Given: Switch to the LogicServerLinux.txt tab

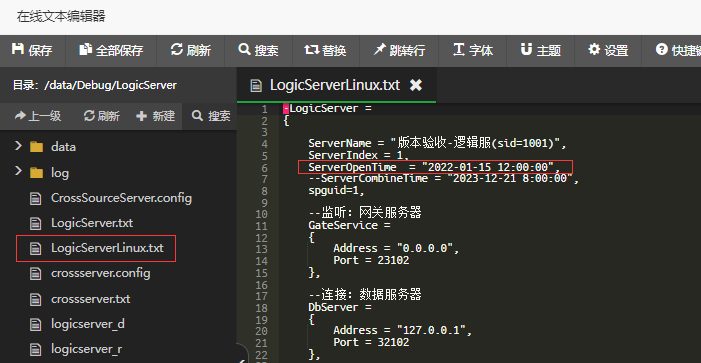Looking at the screenshot, I should pos(335,85).
